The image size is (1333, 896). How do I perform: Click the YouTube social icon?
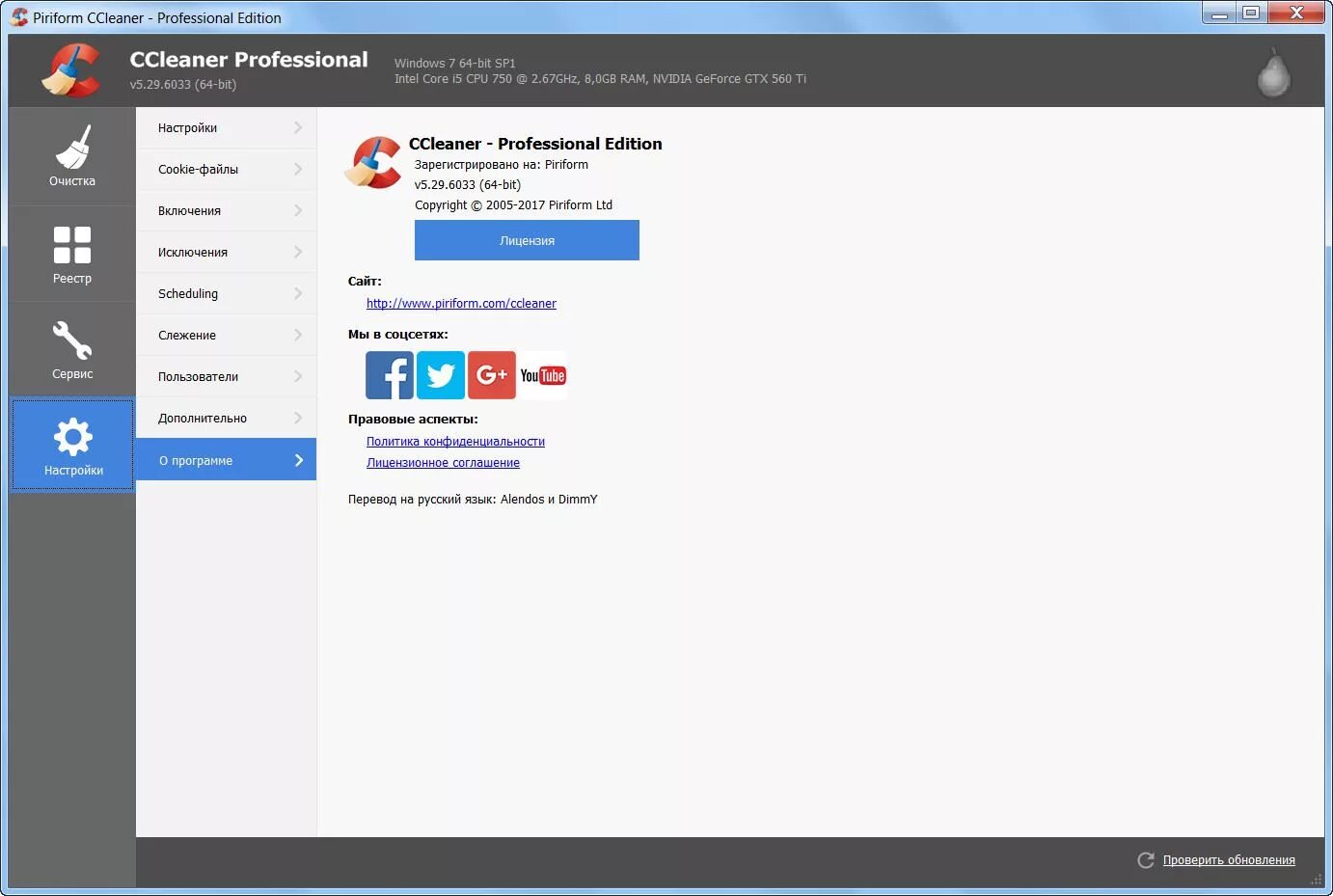pyautogui.click(x=543, y=375)
